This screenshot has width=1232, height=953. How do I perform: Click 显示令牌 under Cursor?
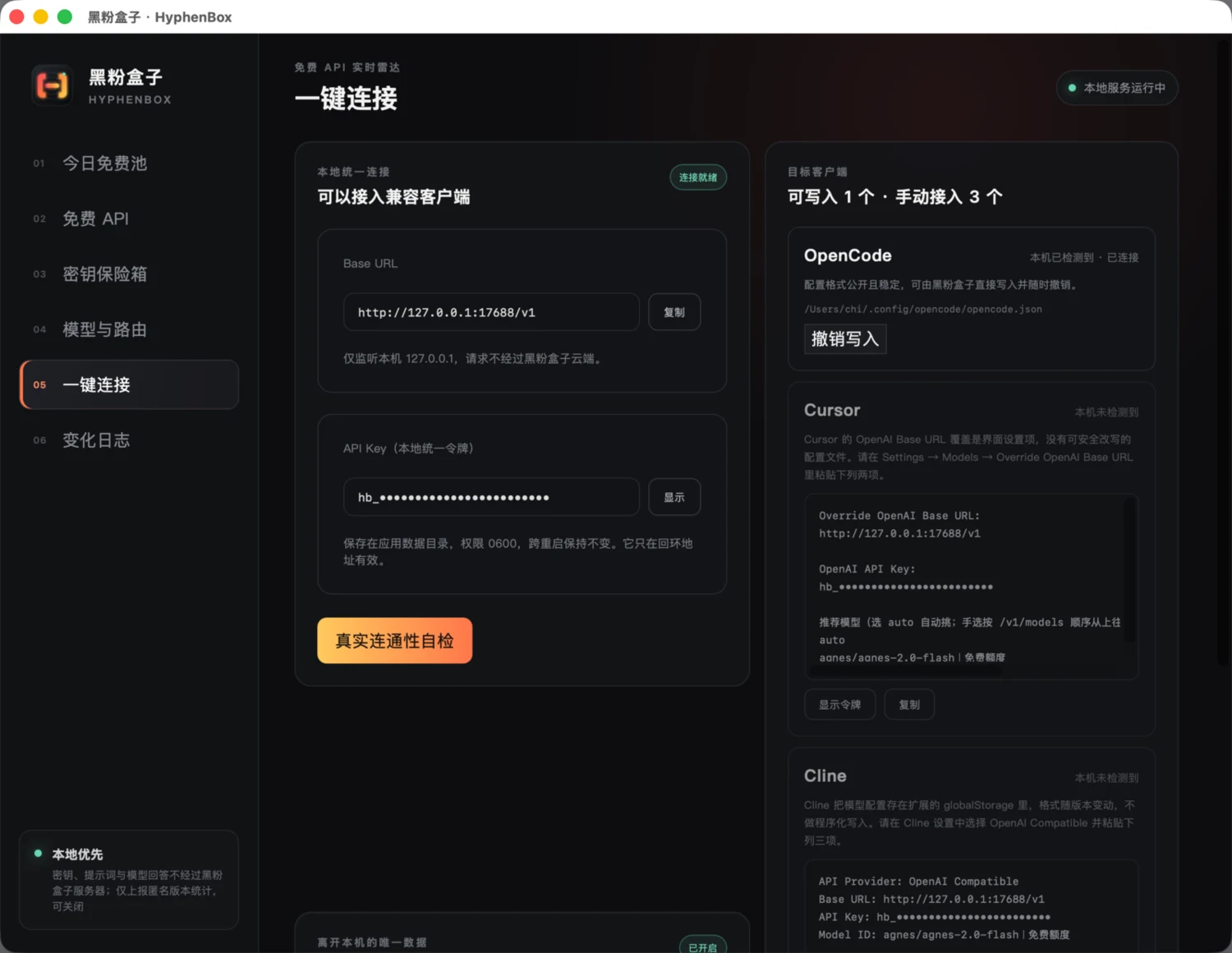point(839,705)
